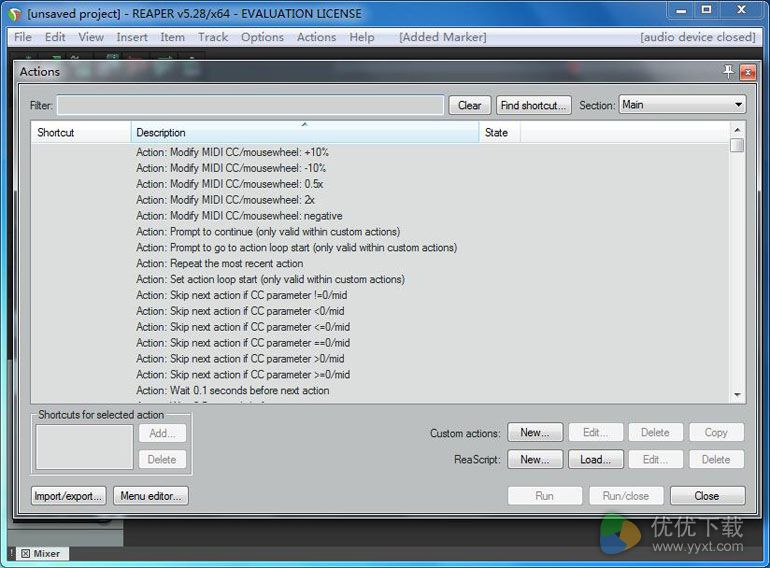Select 'Wait 0.1 seconds before next action'
The width and height of the screenshot is (770, 568).
(233, 390)
